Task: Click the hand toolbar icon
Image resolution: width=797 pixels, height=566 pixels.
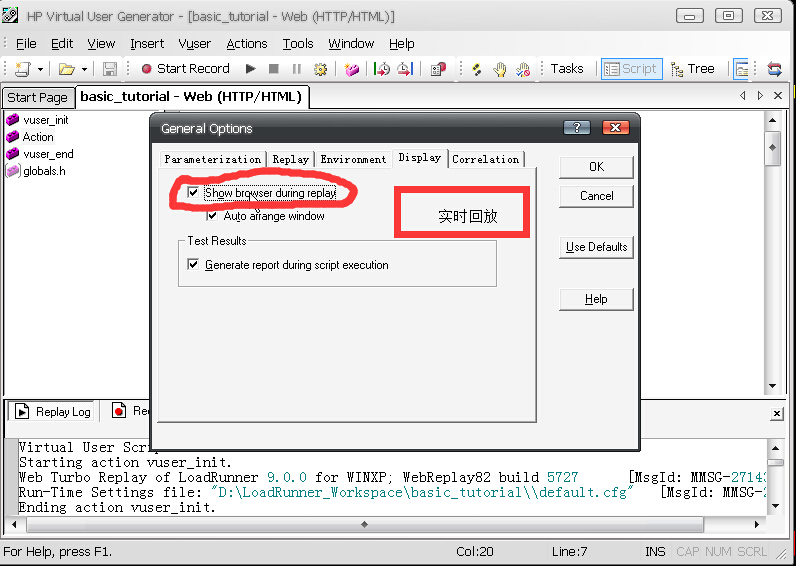Action: point(500,69)
